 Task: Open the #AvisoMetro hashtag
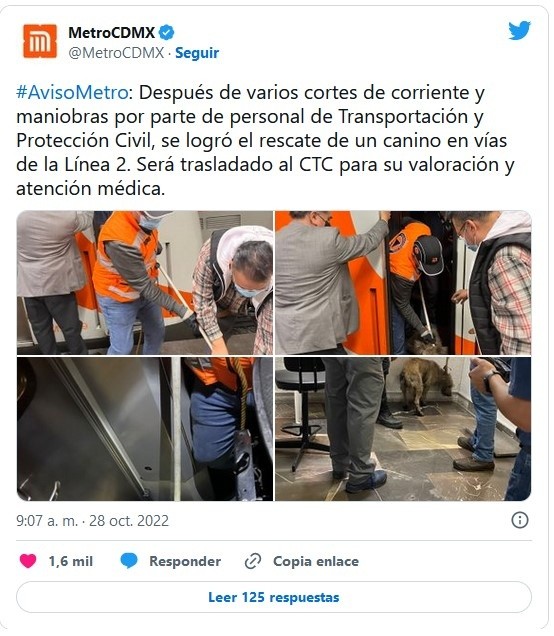pyautogui.click(x=72, y=92)
